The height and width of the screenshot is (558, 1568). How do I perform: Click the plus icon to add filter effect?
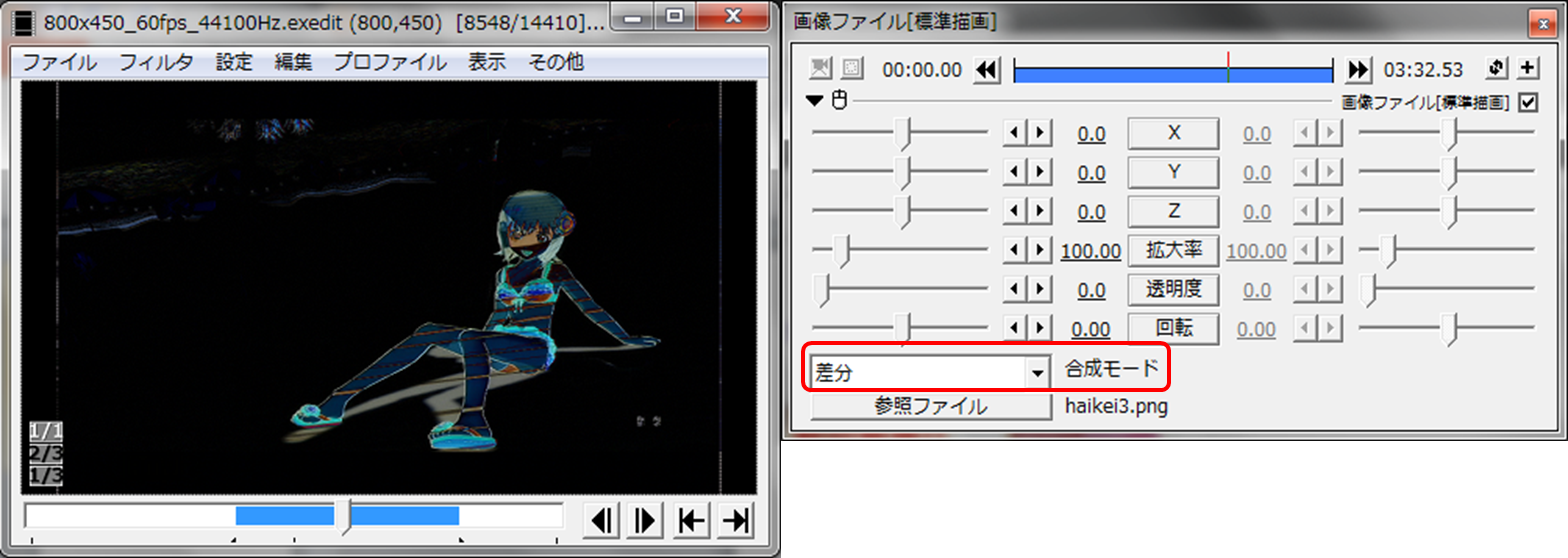[1528, 68]
